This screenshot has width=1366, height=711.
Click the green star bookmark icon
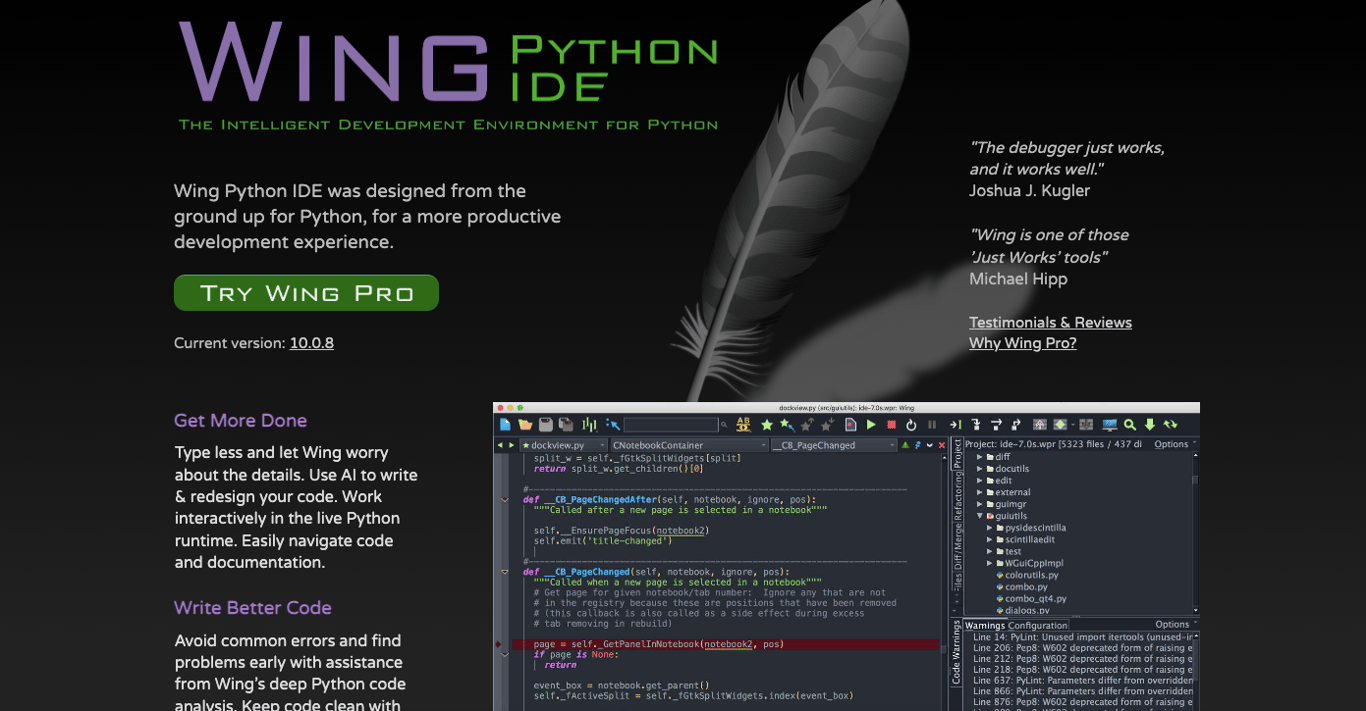pyautogui.click(x=766, y=425)
